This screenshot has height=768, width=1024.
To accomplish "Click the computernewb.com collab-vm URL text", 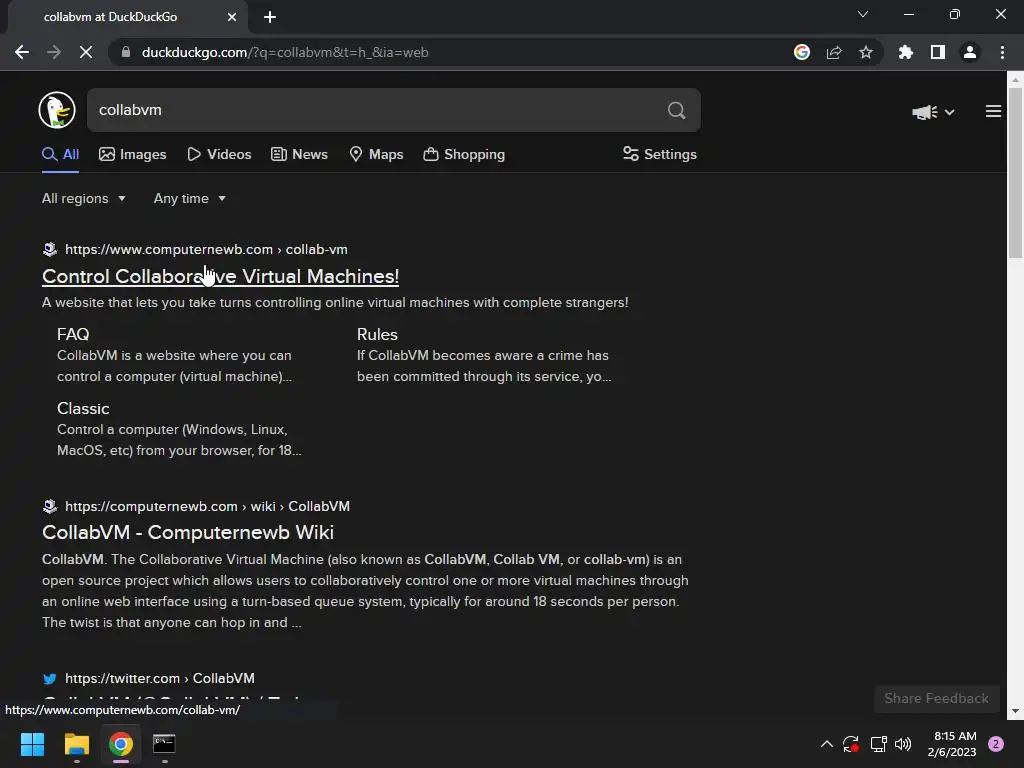I will pos(206,249).
